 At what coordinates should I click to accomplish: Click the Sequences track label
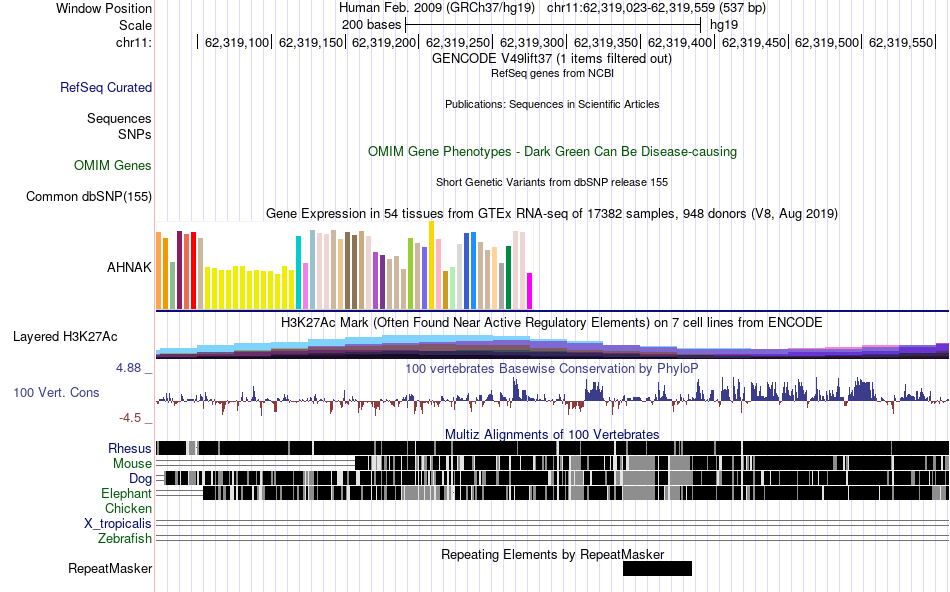pos(119,118)
